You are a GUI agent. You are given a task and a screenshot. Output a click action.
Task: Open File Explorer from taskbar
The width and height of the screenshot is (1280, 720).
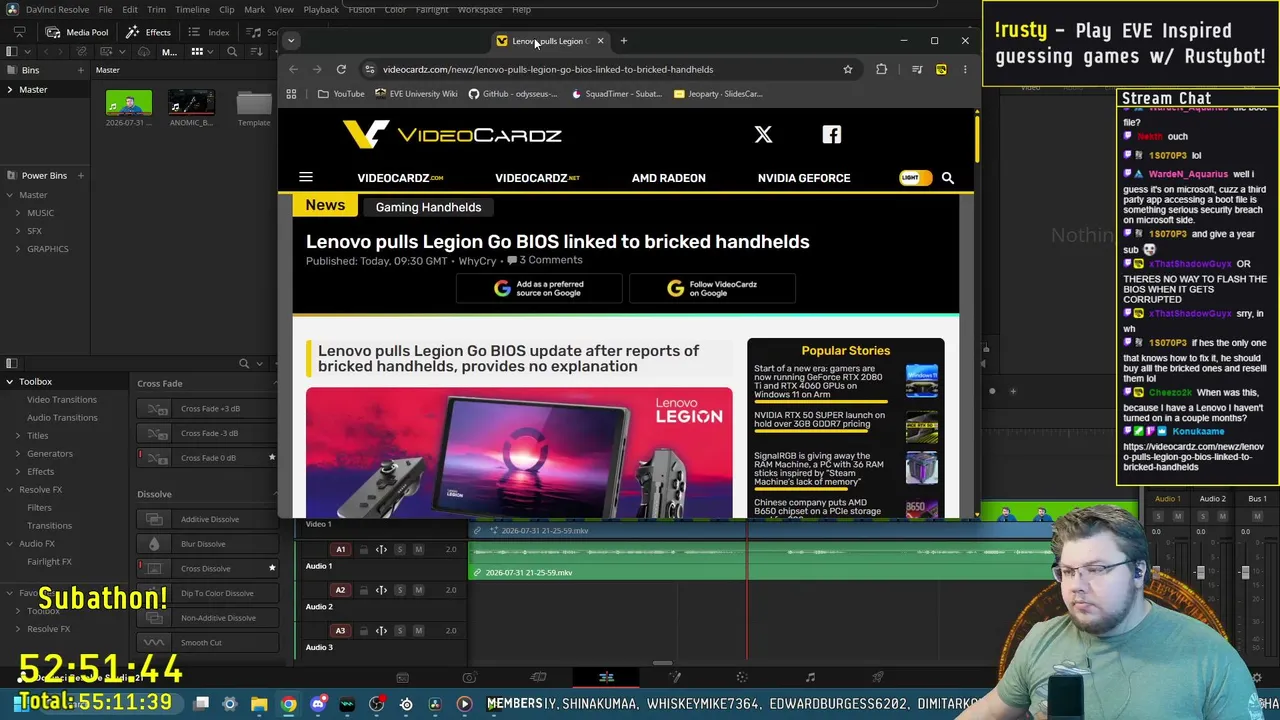[259, 704]
